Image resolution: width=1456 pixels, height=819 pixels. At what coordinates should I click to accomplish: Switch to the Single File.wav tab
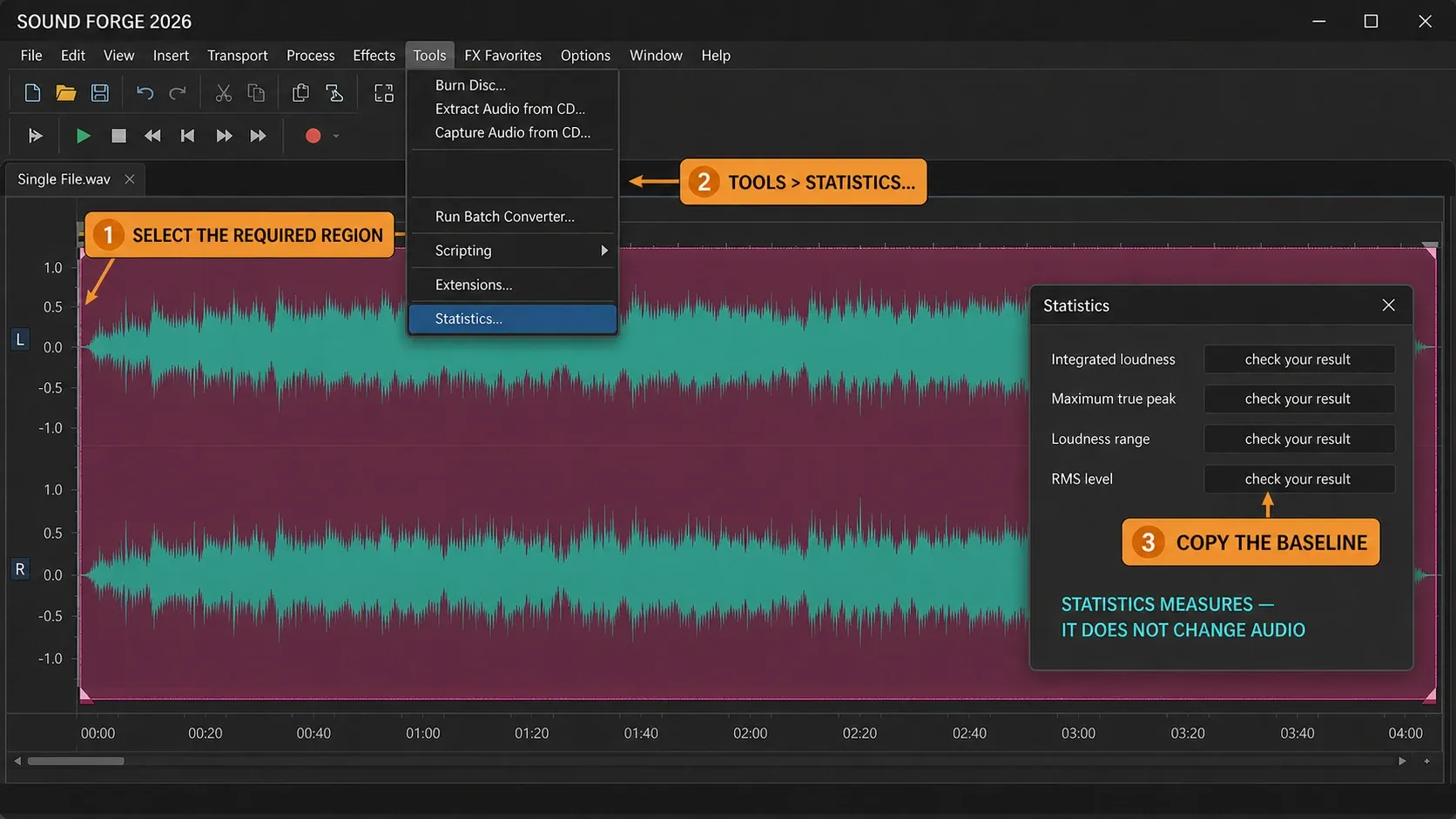[x=64, y=179]
